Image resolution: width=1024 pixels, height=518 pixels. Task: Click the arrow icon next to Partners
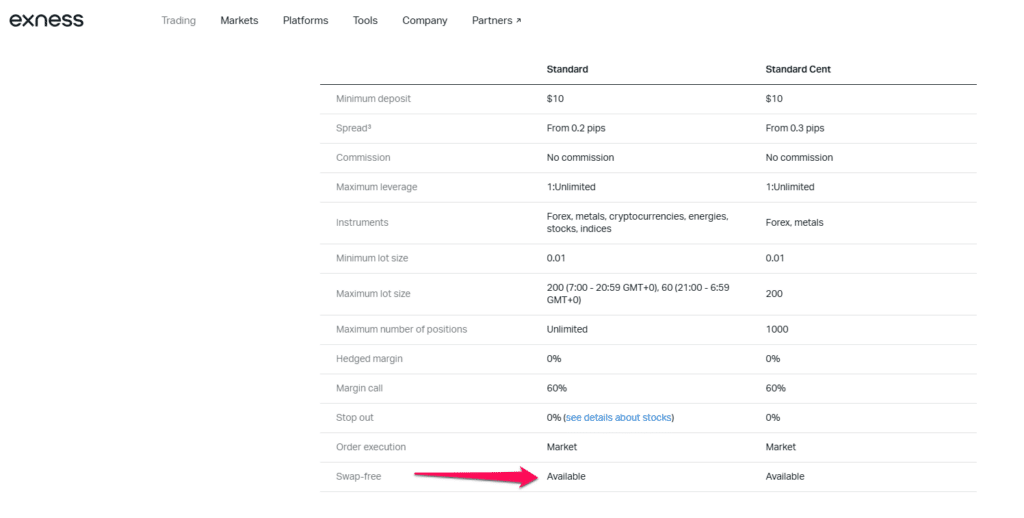519,21
